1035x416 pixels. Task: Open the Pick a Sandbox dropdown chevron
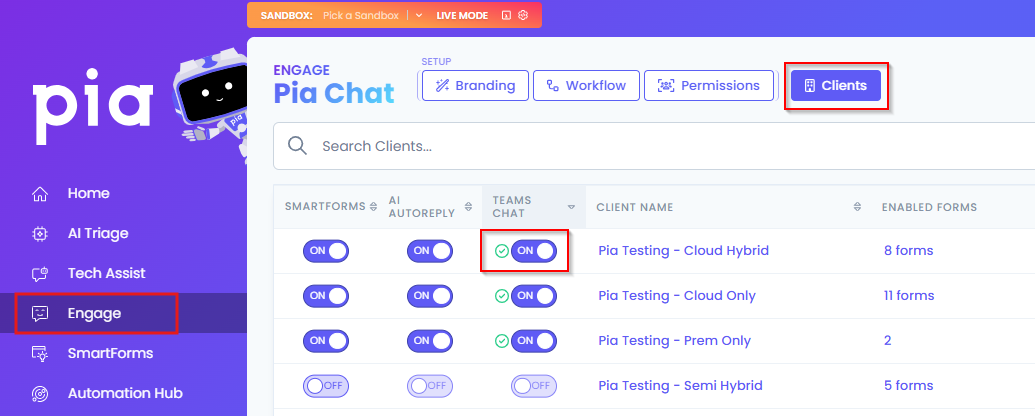pyautogui.click(x=418, y=15)
